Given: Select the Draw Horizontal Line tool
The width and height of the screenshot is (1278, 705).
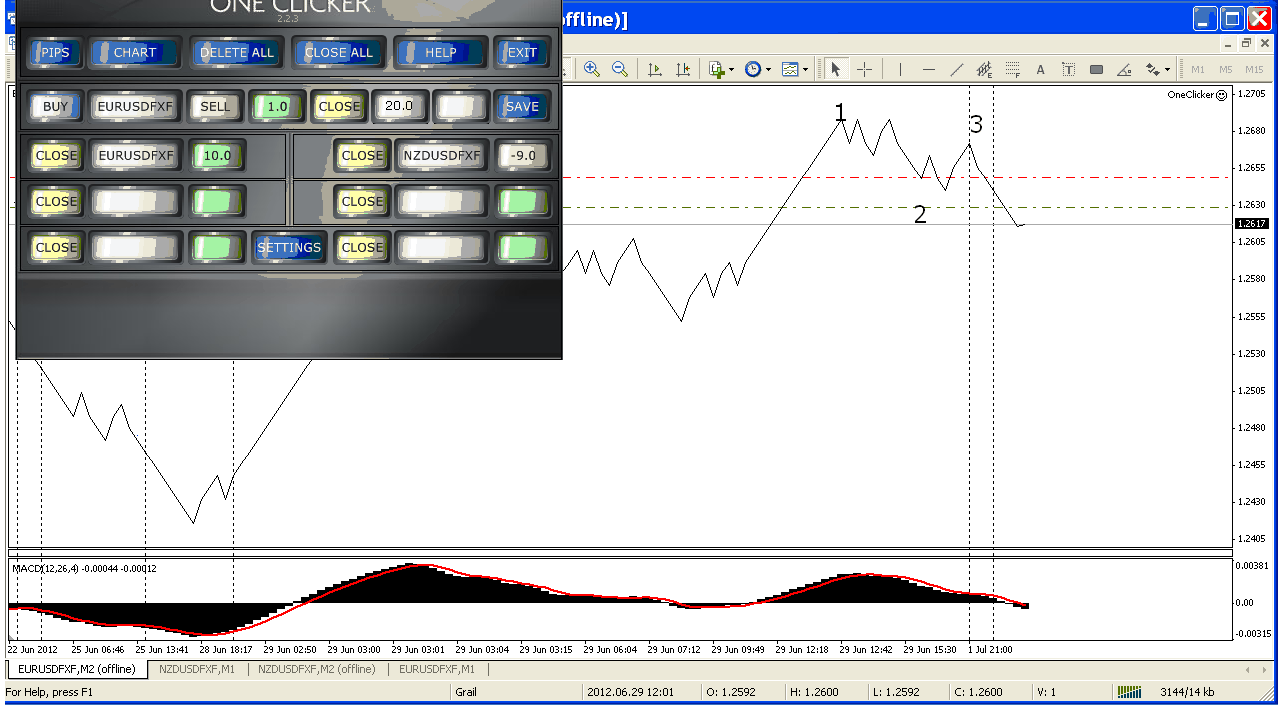Looking at the screenshot, I should [x=928, y=69].
